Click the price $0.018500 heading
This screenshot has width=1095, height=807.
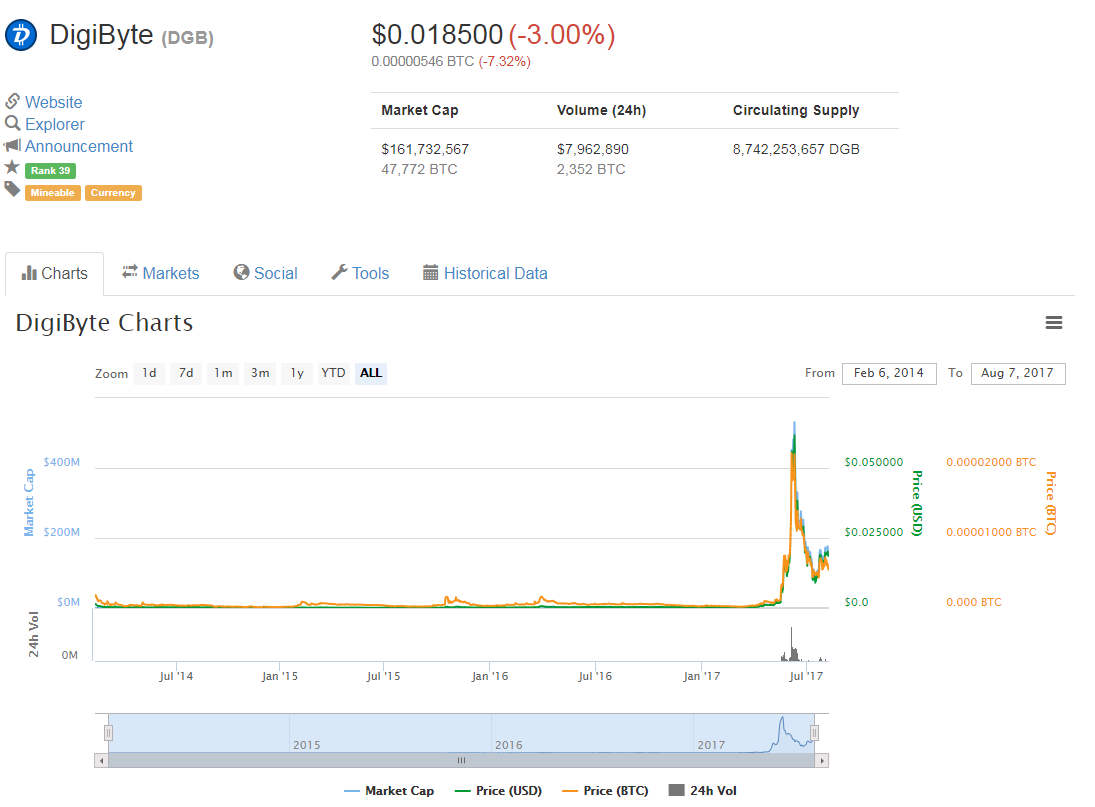[x=437, y=35]
